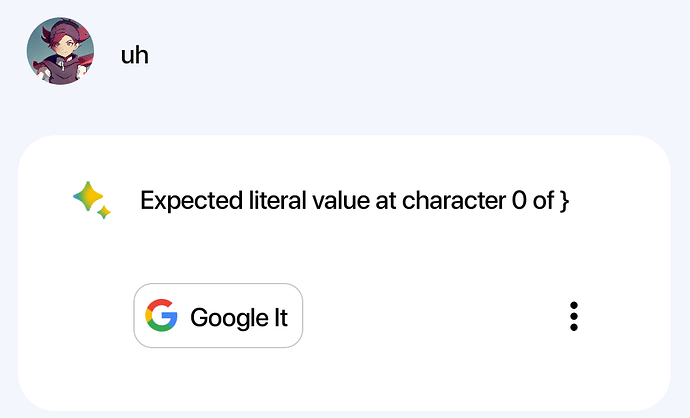Click the large four-pointed Gemini star
690x418 pixels.
[88, 197]
